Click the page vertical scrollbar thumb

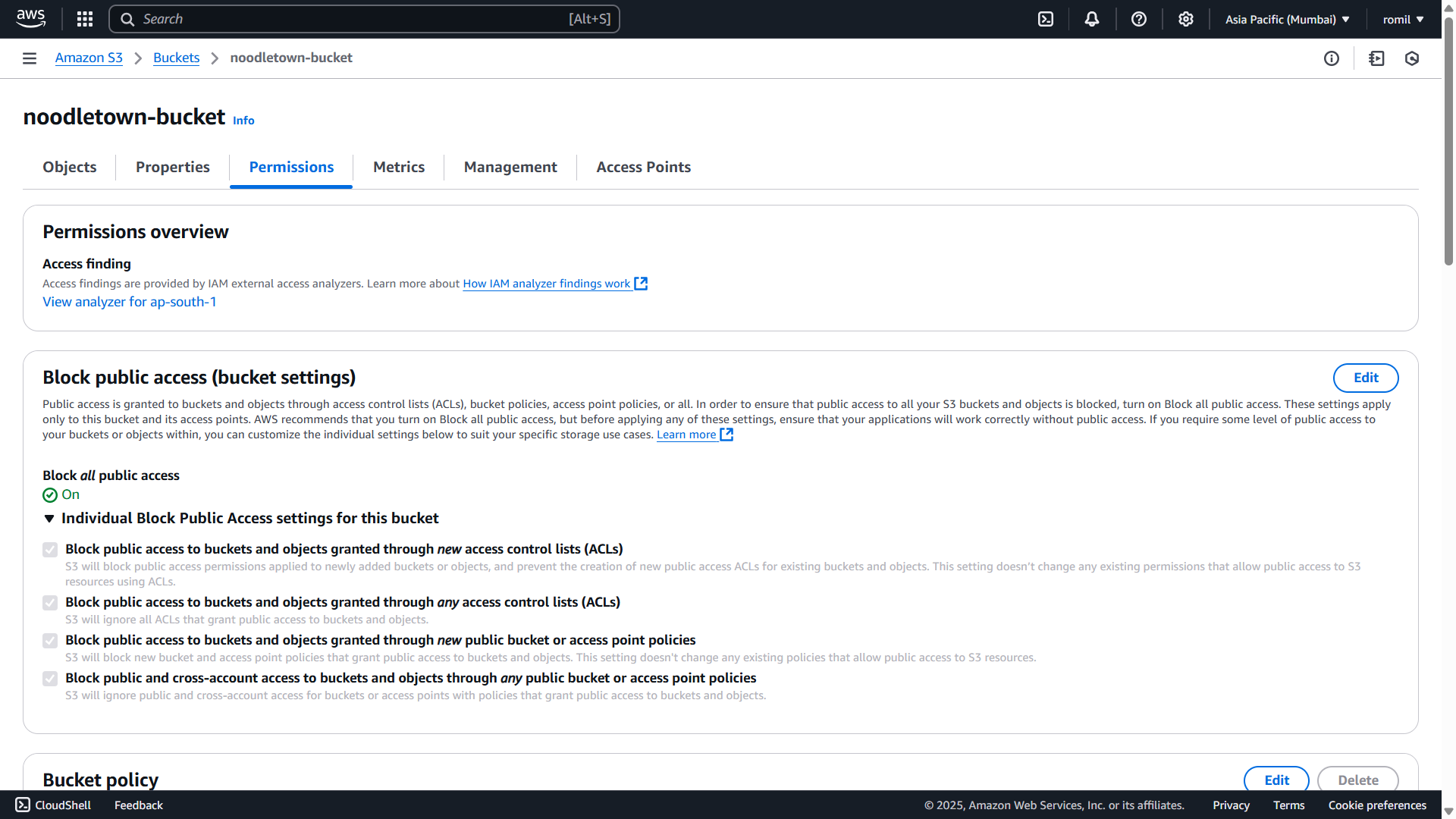(x=1448, y=140)
